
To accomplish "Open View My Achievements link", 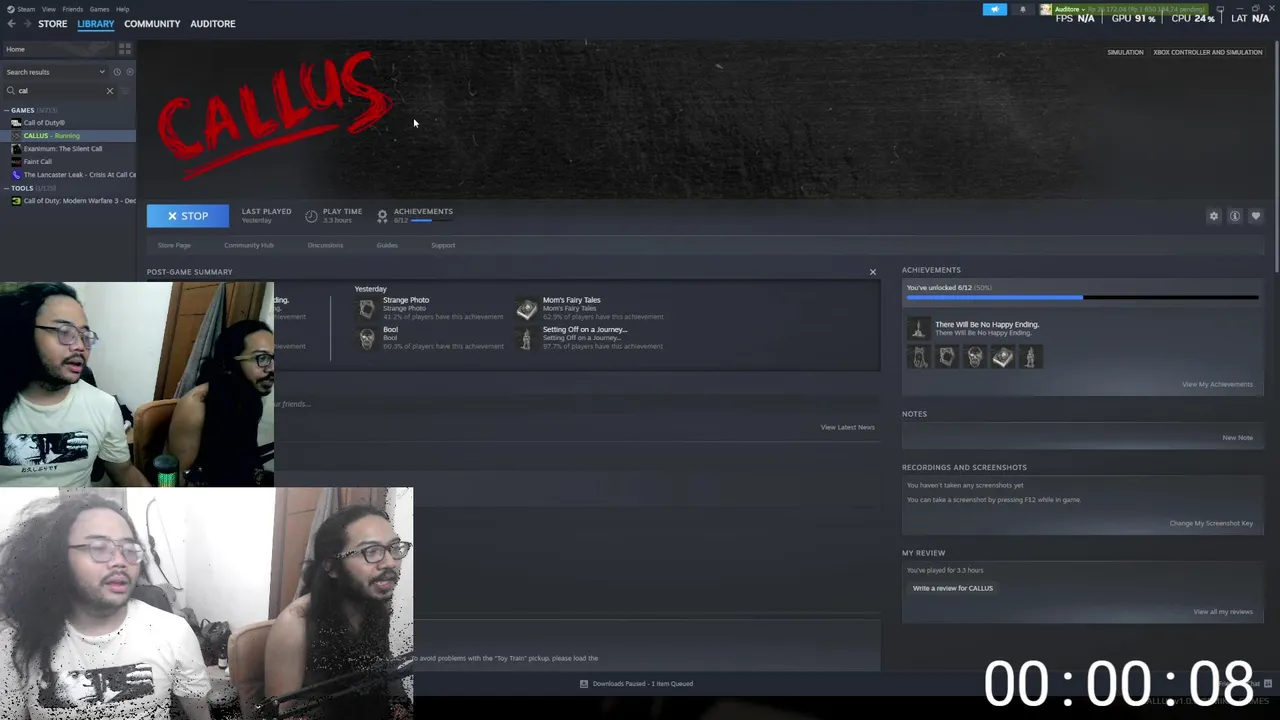I will 1217,384.
